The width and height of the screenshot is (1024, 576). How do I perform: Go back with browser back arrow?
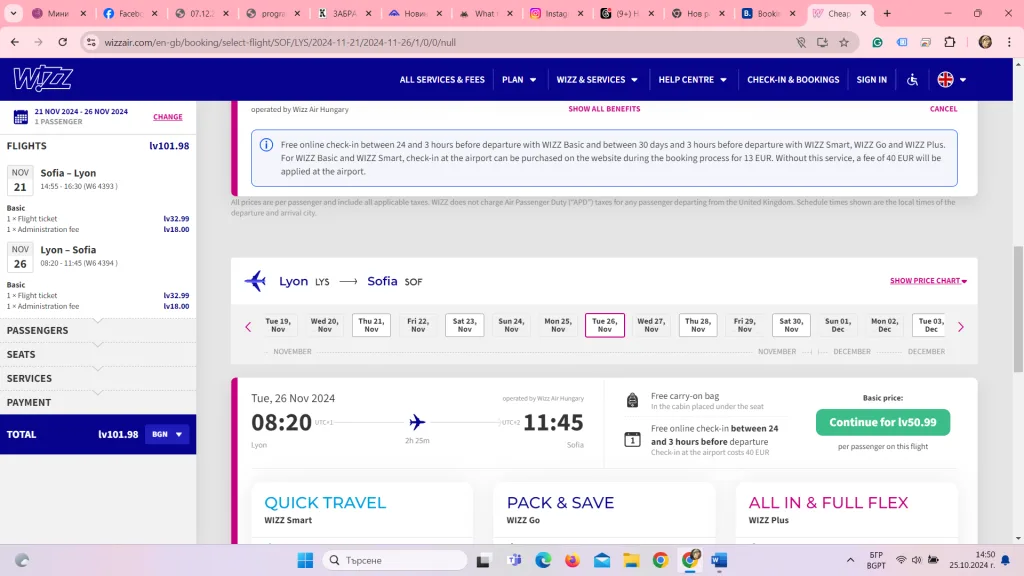(x=14, y=42)
